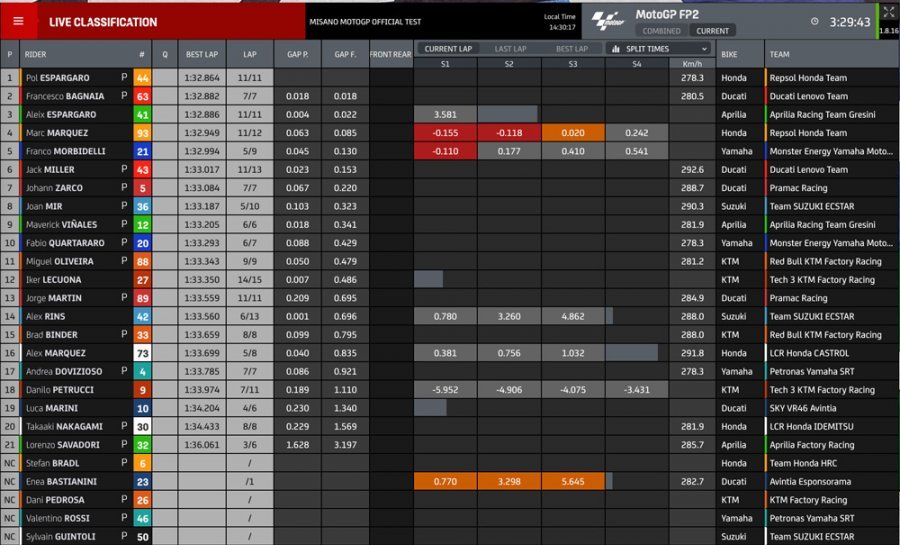Click the S4 sector header
The width and height of the screenshot is (900, 545).
pos(637,64)
